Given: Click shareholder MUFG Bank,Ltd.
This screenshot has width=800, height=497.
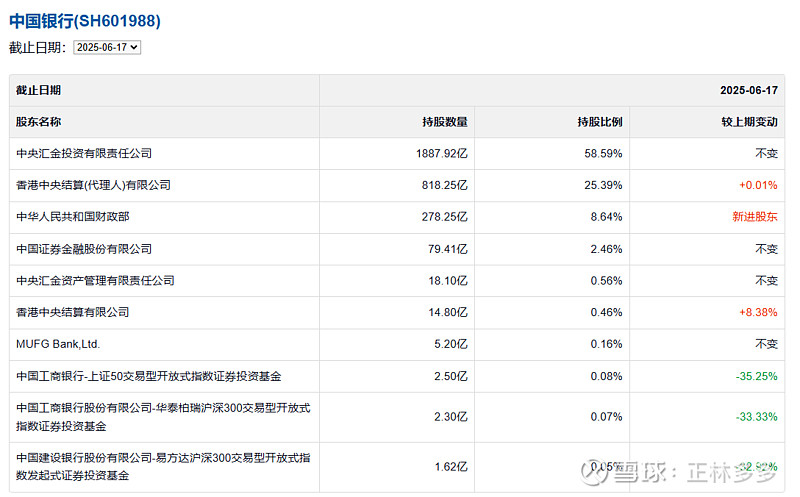Looking at the screenshot, I should point(58,344).
